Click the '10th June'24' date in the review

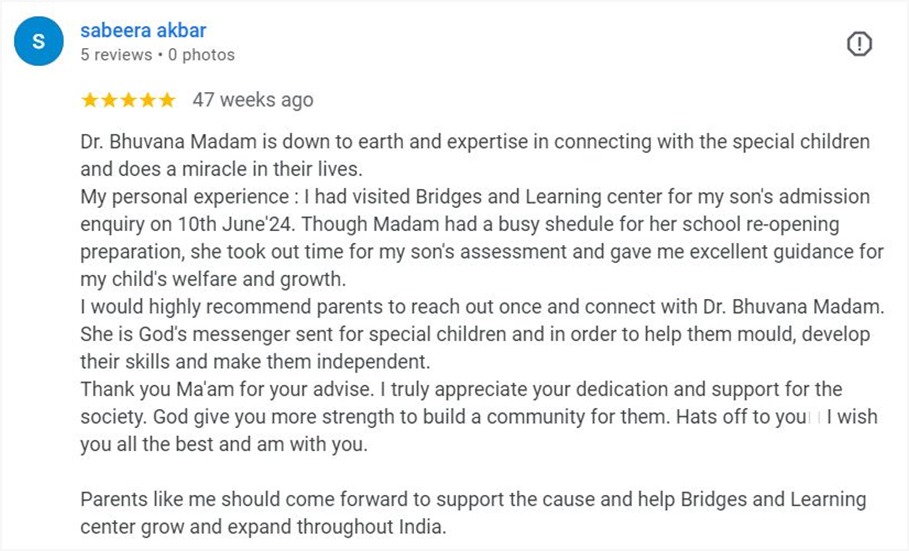[x=235, y=224]
